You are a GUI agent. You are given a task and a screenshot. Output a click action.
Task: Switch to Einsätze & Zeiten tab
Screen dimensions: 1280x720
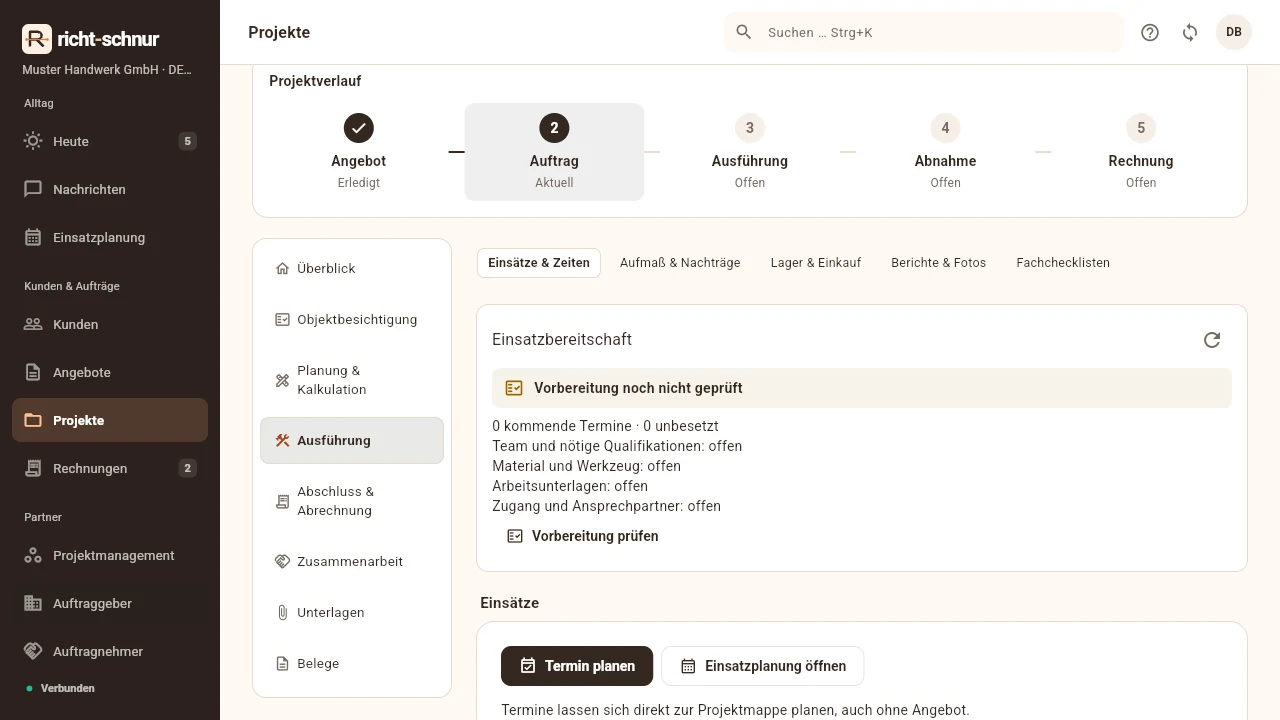539,263
